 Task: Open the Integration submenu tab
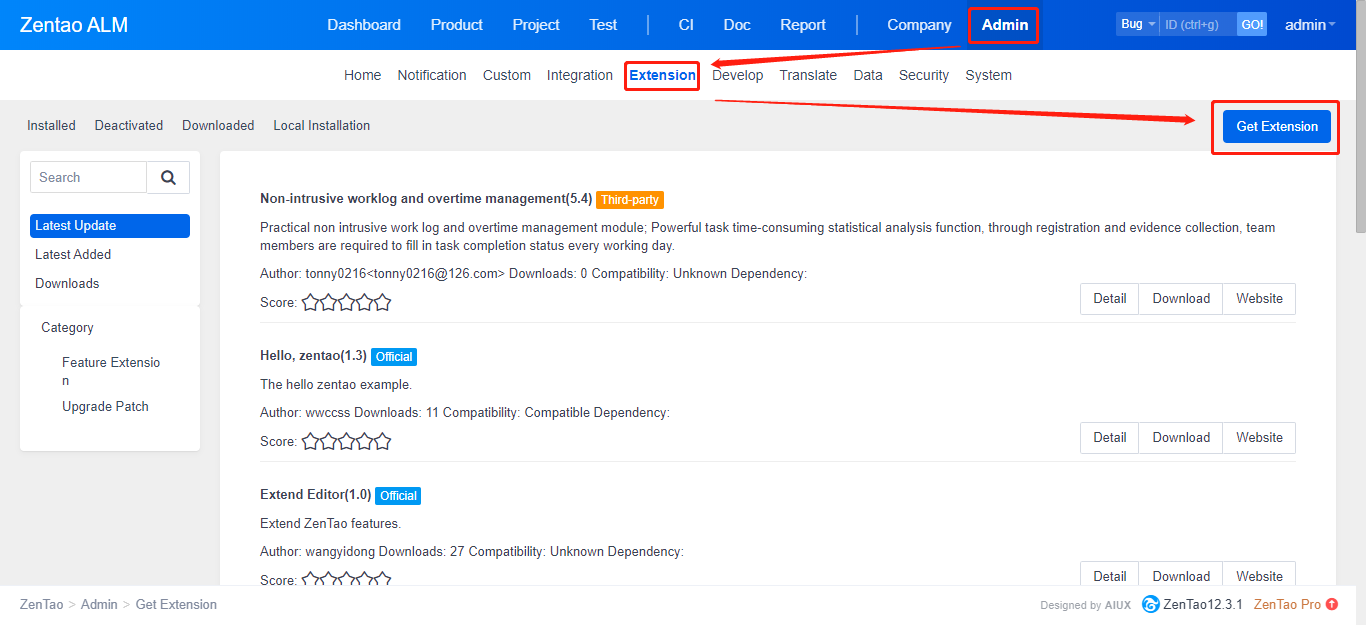[580, 75]
